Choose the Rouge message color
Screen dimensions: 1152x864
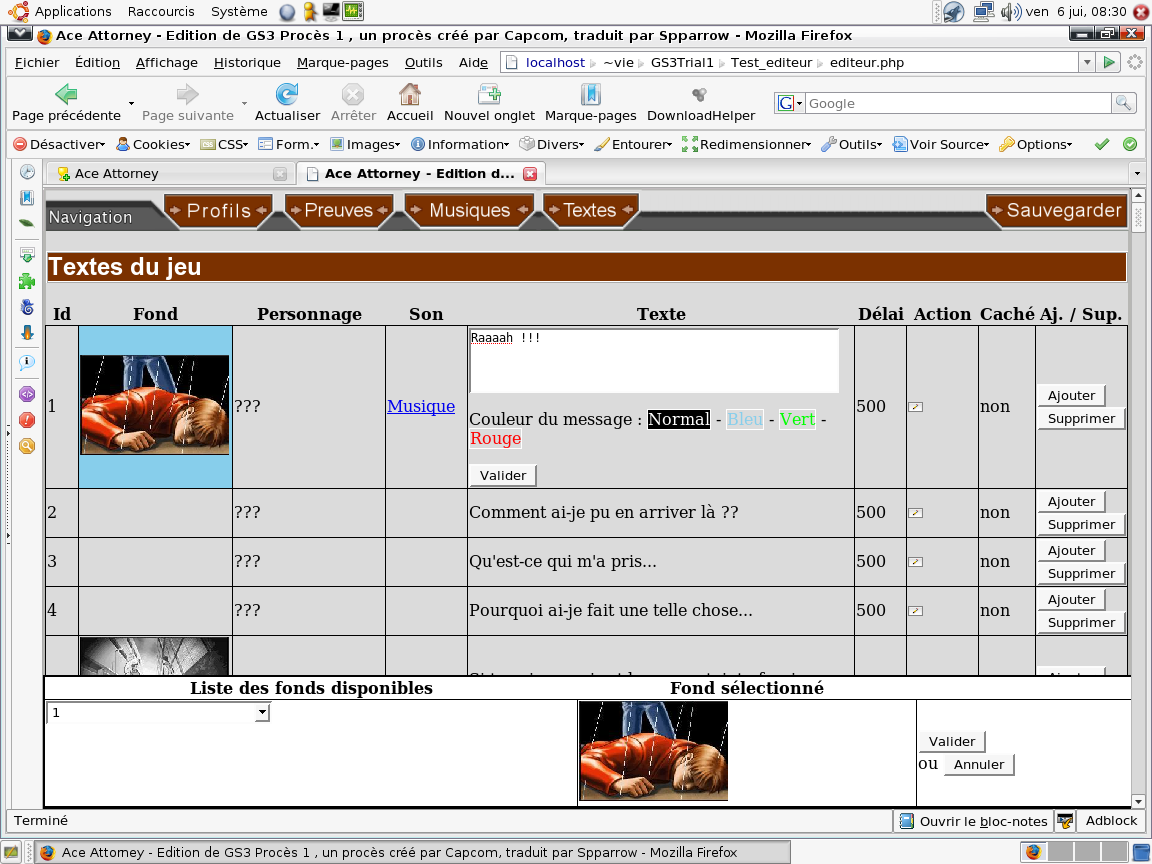496,439
